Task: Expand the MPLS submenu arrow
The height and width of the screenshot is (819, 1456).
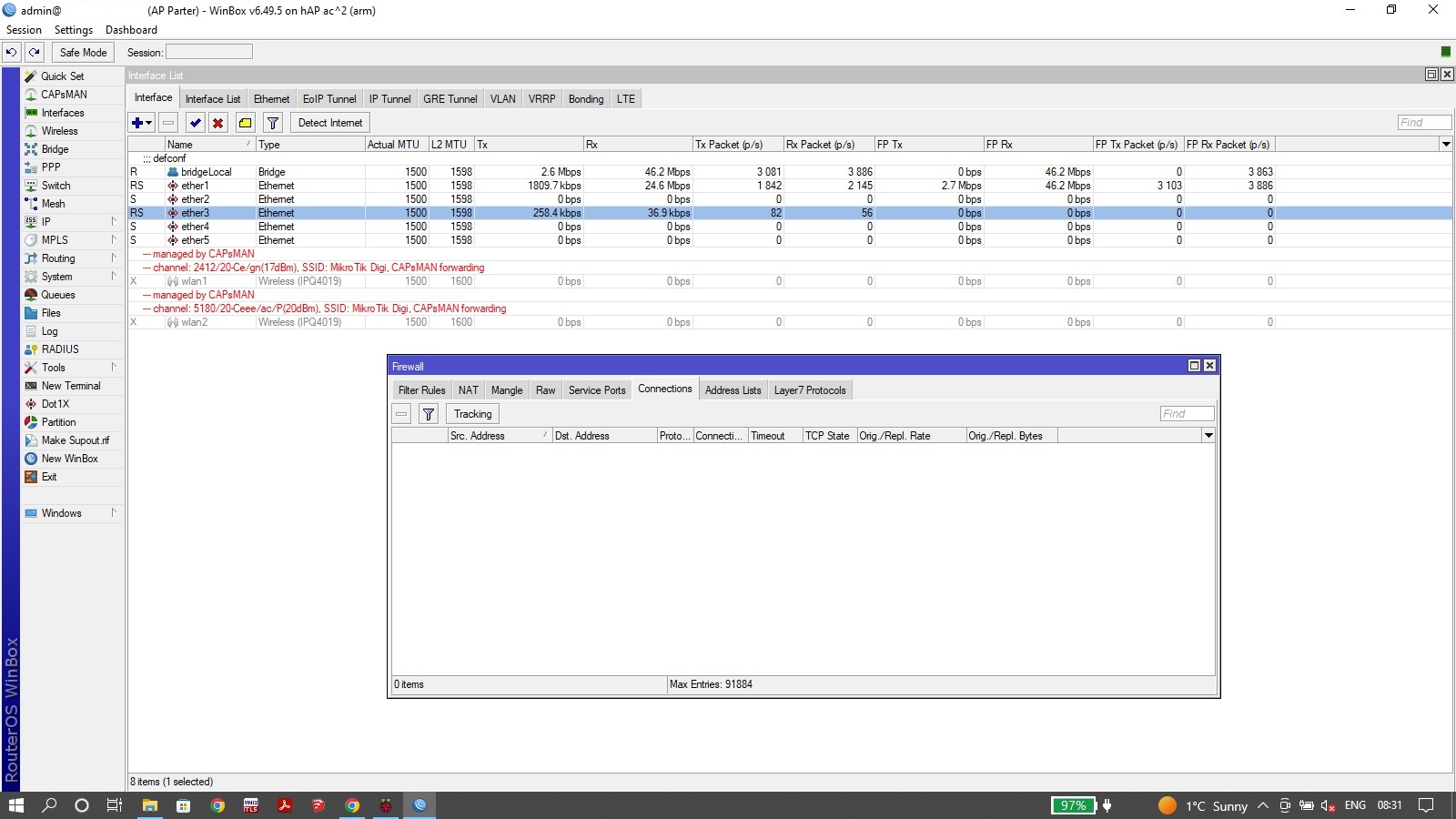Action: tap(114, 239)
